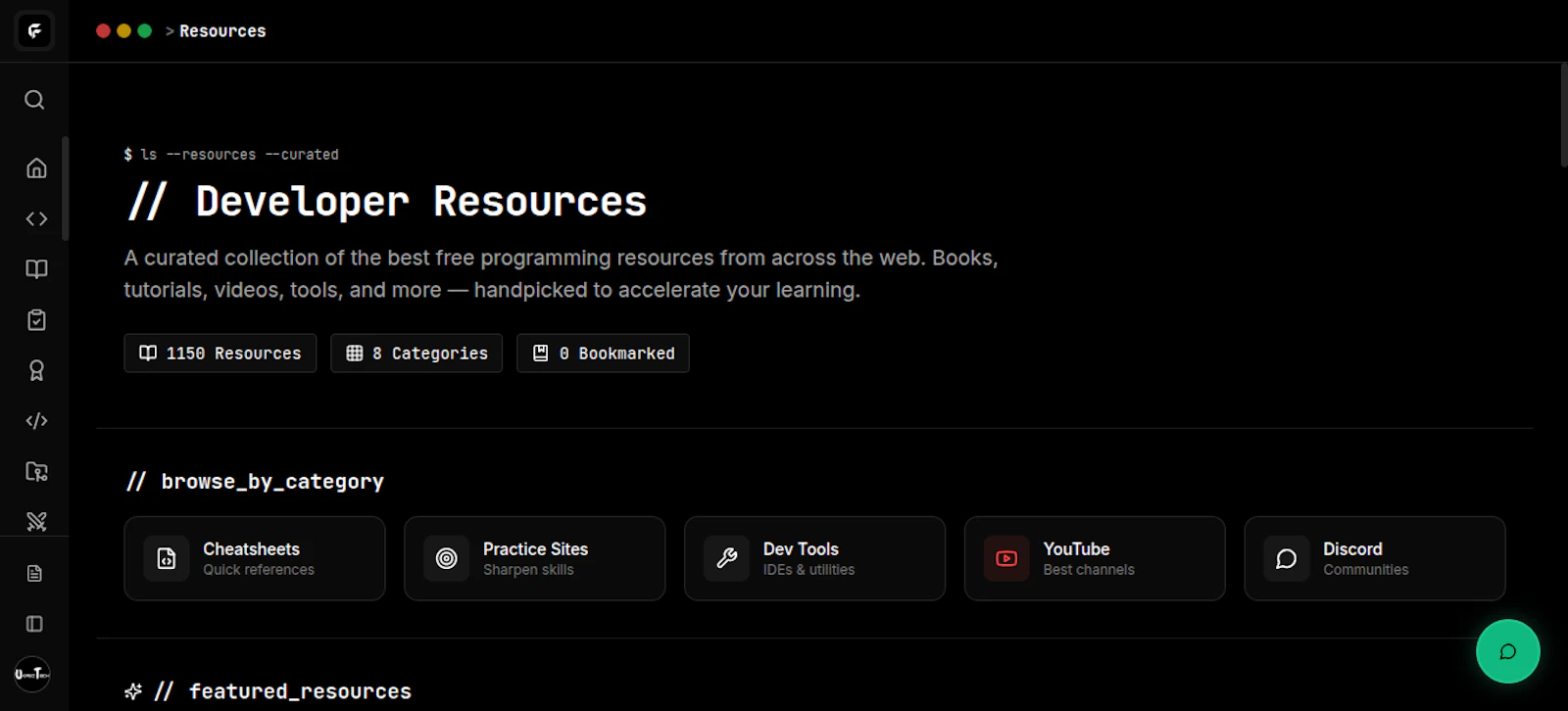Click the sparkle icon beside featured_resources
The height and width of the screenshot is (711, 1568).
133,691
